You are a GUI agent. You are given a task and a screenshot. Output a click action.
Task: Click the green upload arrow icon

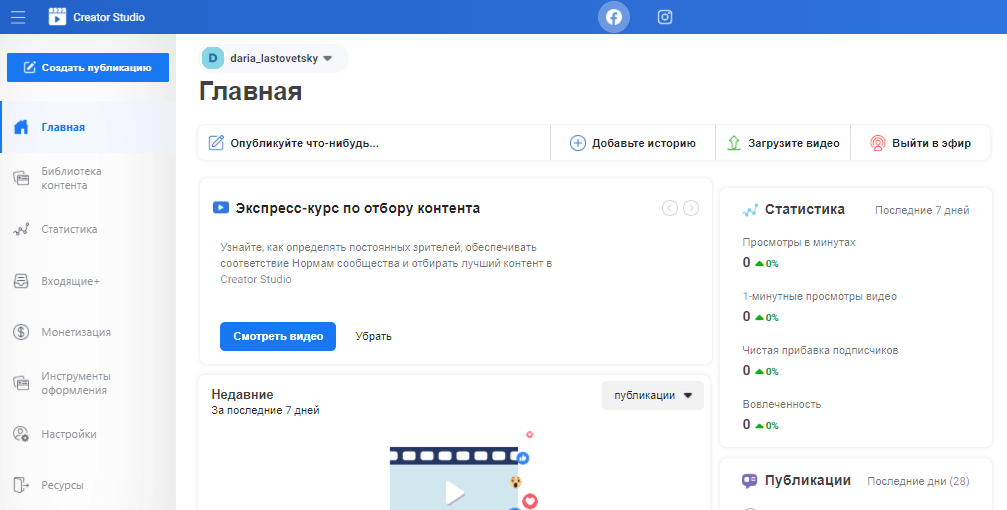click(x=734, y=143)
